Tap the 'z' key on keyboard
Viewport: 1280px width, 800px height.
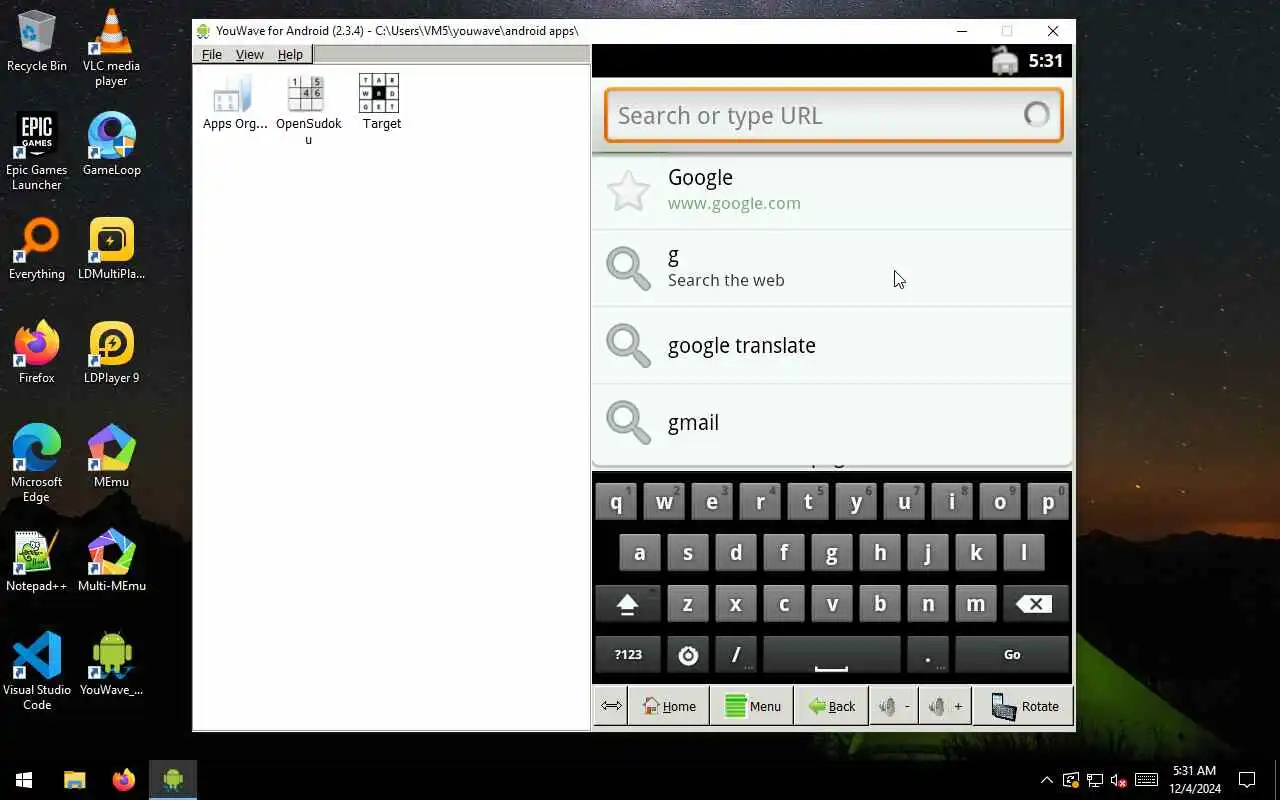tap(688, 604)
